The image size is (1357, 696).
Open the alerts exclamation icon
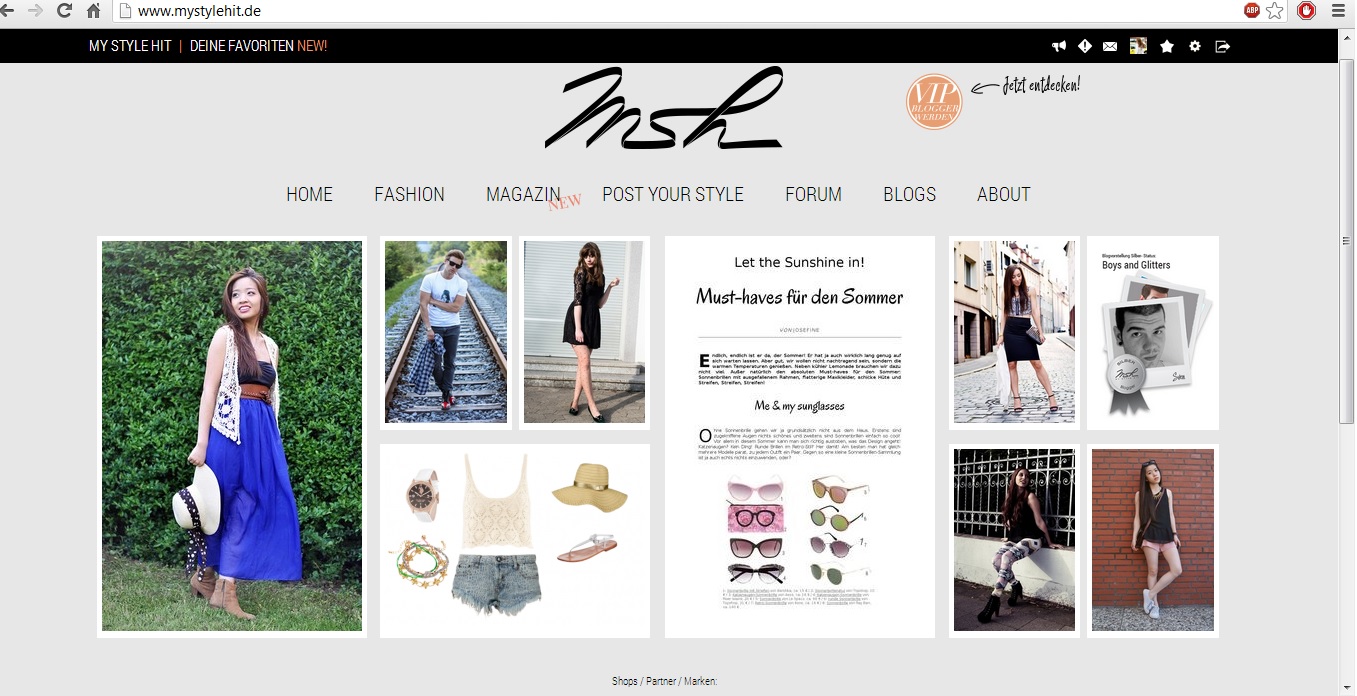[x=1085, y=46]
